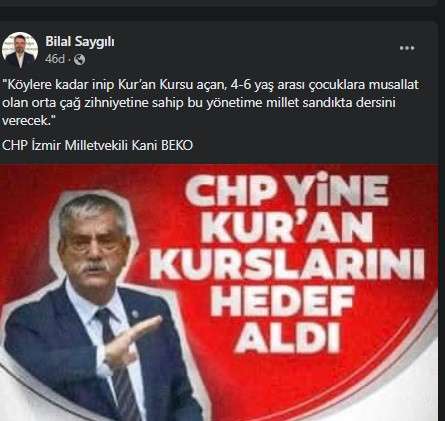Open the Bilal Saygılı profile name link
Viewport: 445px width, 421px height.
click(80, 42)
